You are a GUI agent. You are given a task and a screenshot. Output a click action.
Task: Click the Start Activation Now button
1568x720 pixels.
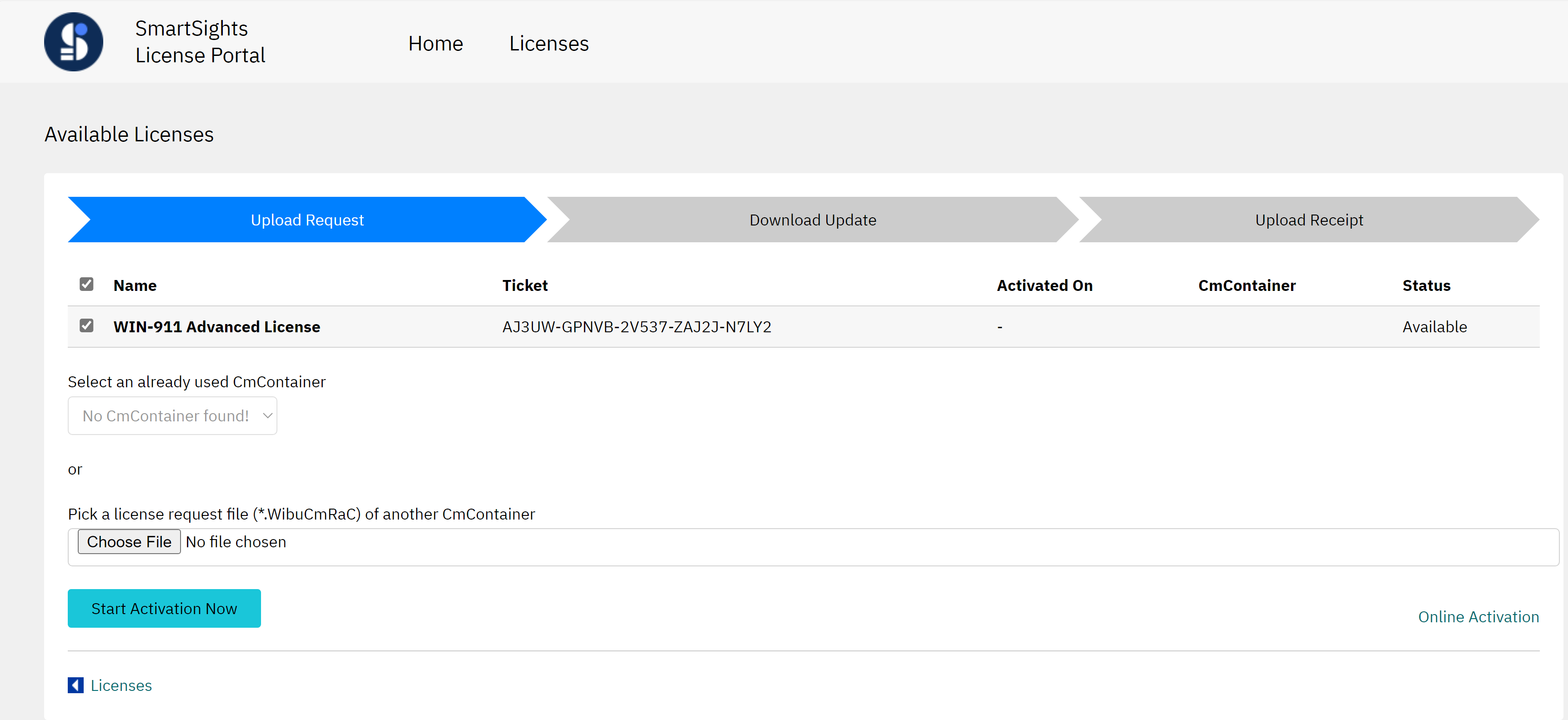[164, 608]
